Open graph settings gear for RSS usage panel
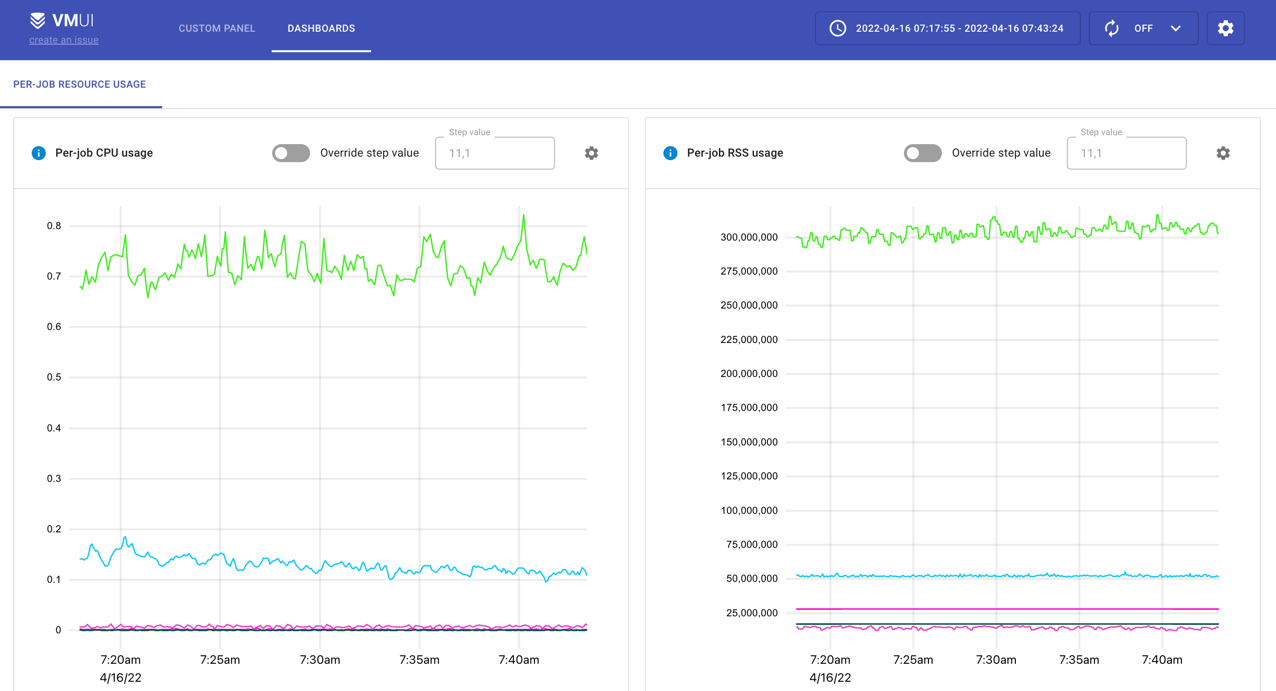The image size is (1276, 691). click(x=1223, y=153)
